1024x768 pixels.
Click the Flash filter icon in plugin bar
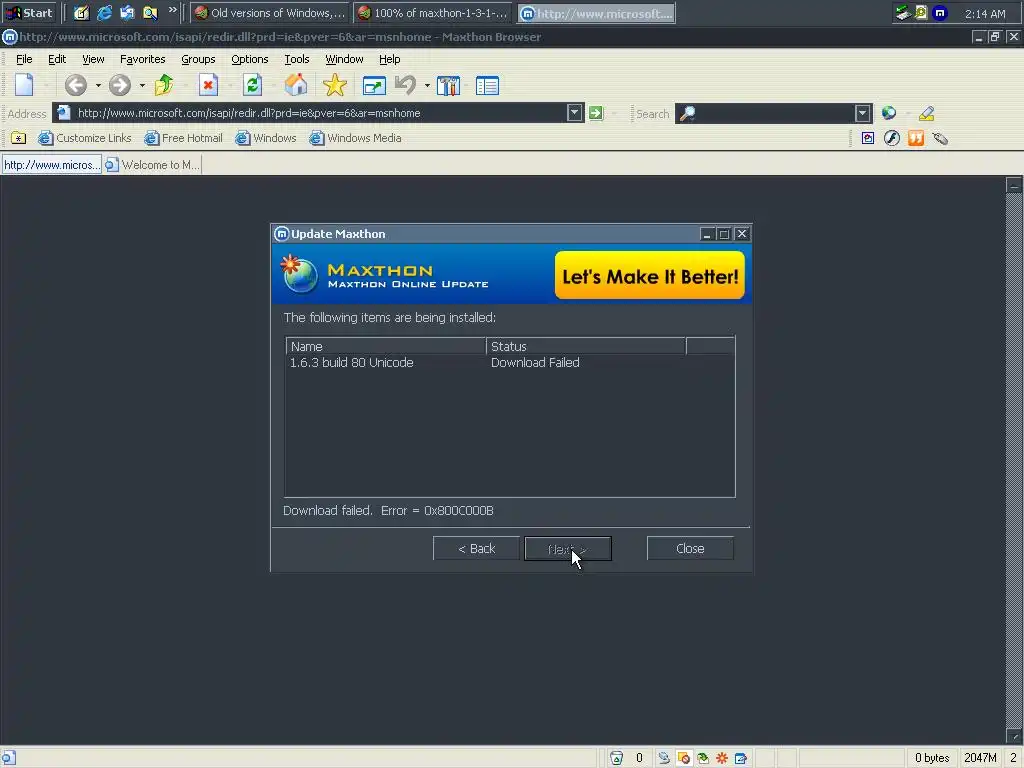pyautogui.click(x=892, y=138)
